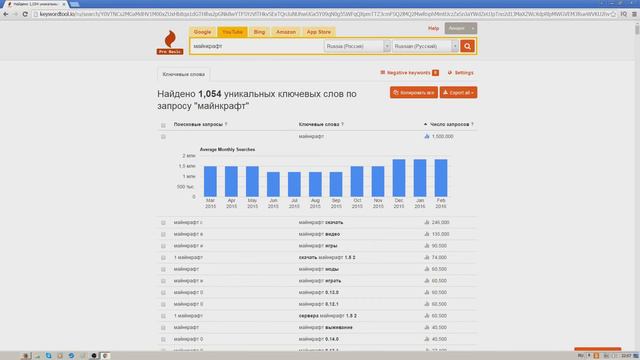Open the Ключевые слова results tab
This screenshot has width=640, height=360.
pyautogui.click(x=184, y=74)
